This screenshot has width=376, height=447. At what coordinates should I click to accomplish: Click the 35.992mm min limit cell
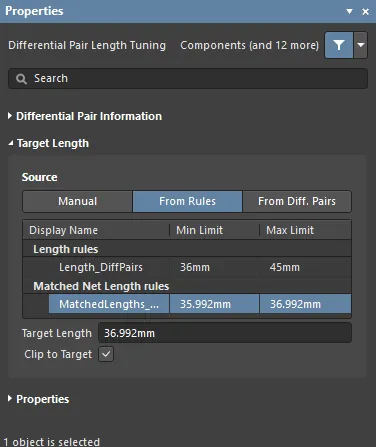[x=215, y=304]
